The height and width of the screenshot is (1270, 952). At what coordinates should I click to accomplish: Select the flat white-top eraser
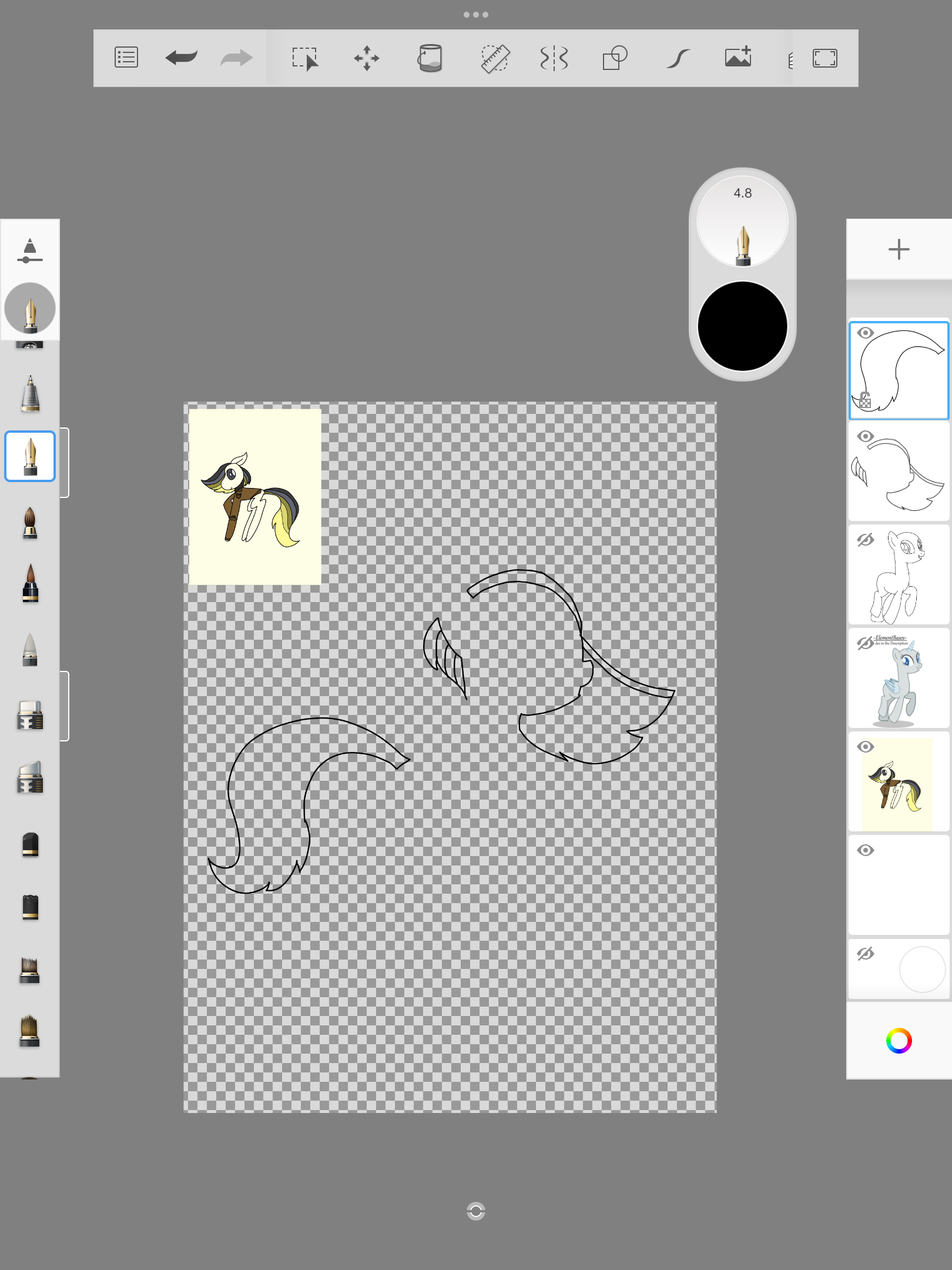(30, 715)
